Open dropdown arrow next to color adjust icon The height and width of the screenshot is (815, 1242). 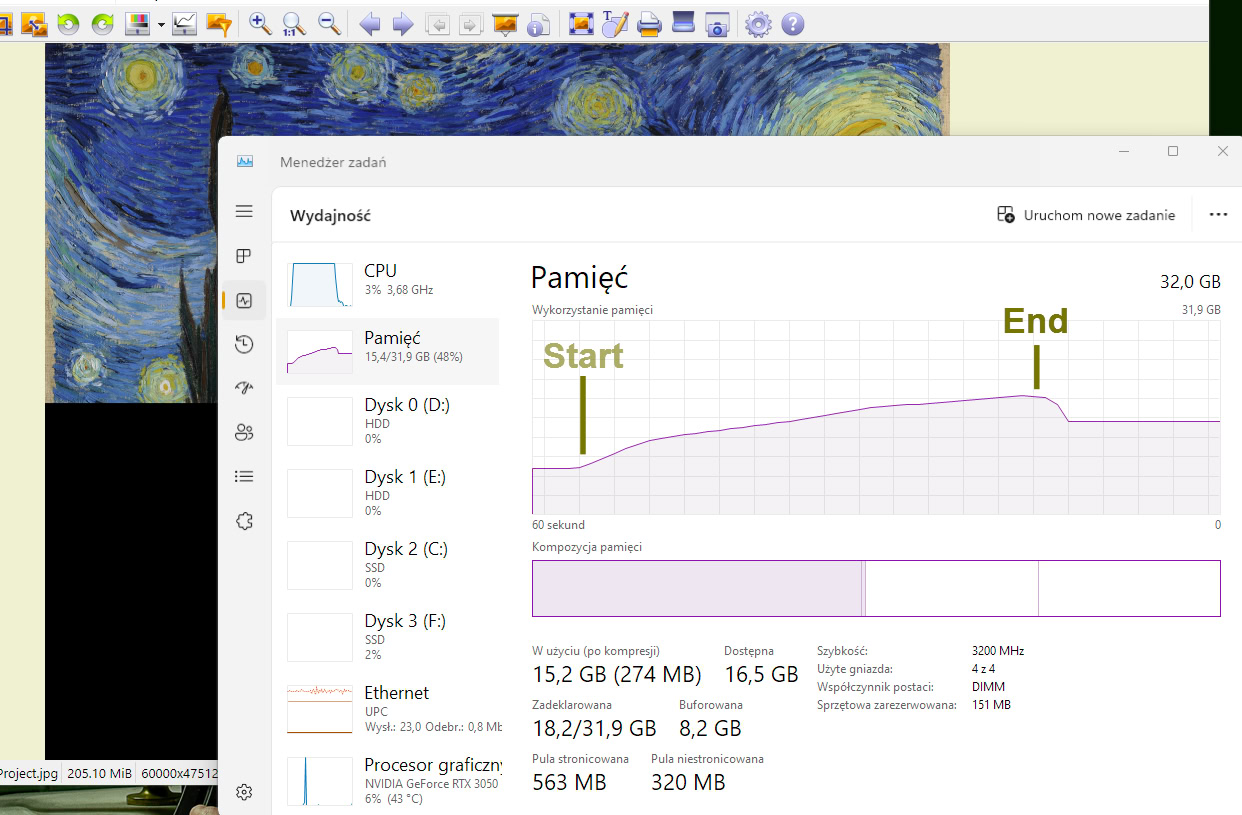[161, 24]
